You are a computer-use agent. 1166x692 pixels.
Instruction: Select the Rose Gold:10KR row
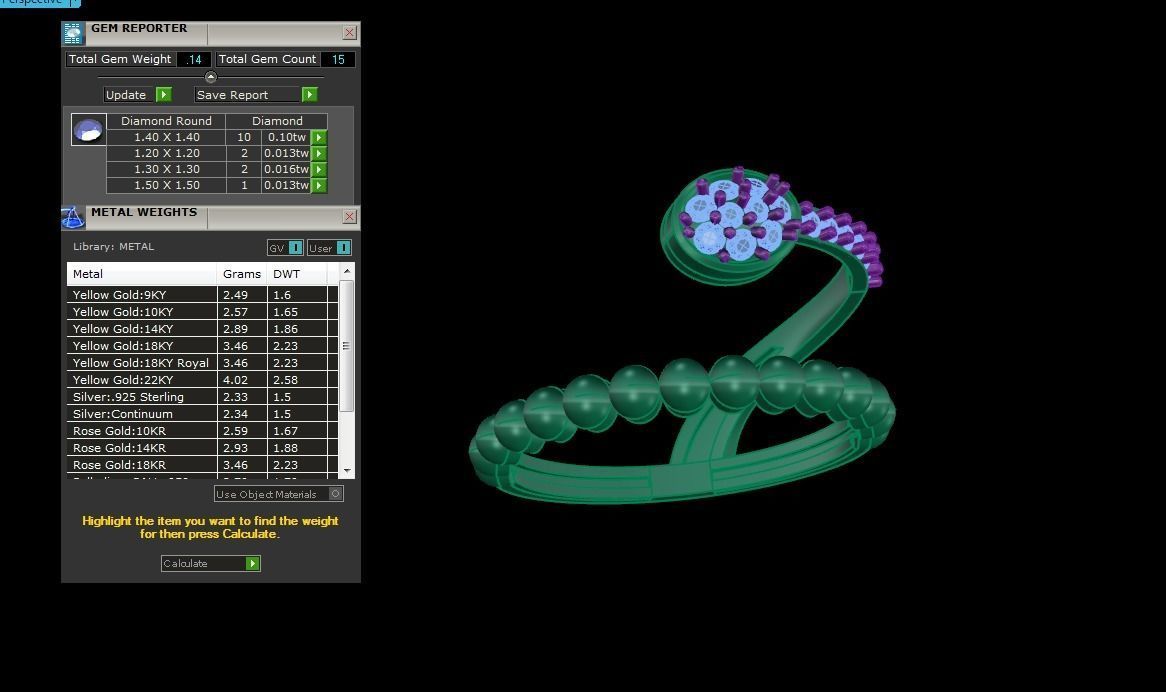[202, 431]
